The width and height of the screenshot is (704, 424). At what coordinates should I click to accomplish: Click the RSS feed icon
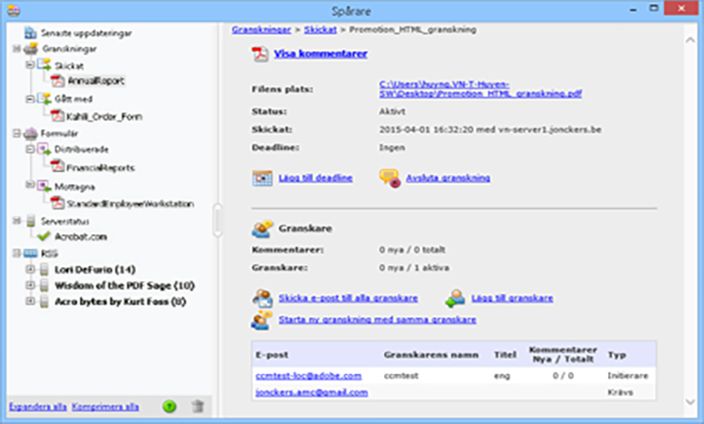point(31,254)
